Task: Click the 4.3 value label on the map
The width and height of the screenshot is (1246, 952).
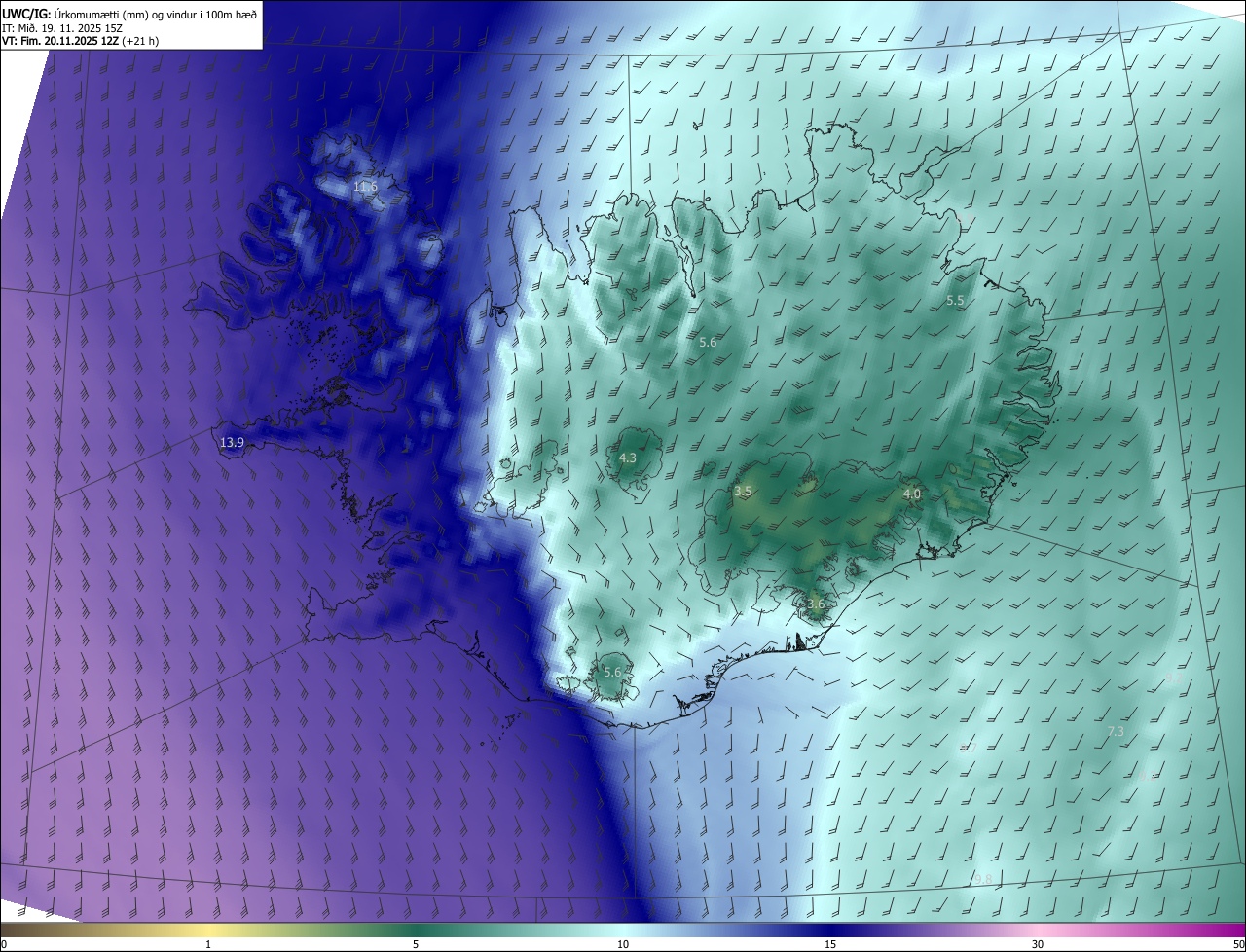Action: click(x=628, y=458)
